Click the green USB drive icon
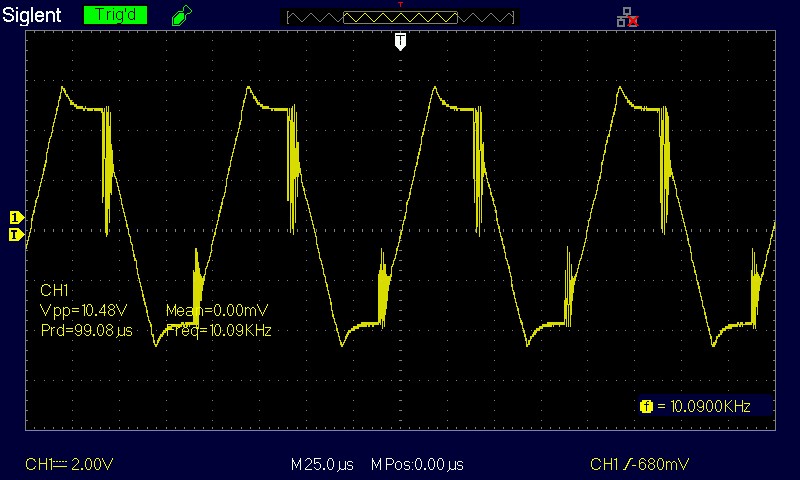 pyautogui.click(x=180, y=16)
